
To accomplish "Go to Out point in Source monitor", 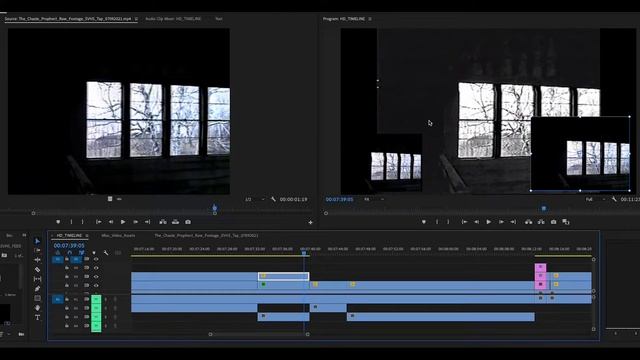I will 147,222.
